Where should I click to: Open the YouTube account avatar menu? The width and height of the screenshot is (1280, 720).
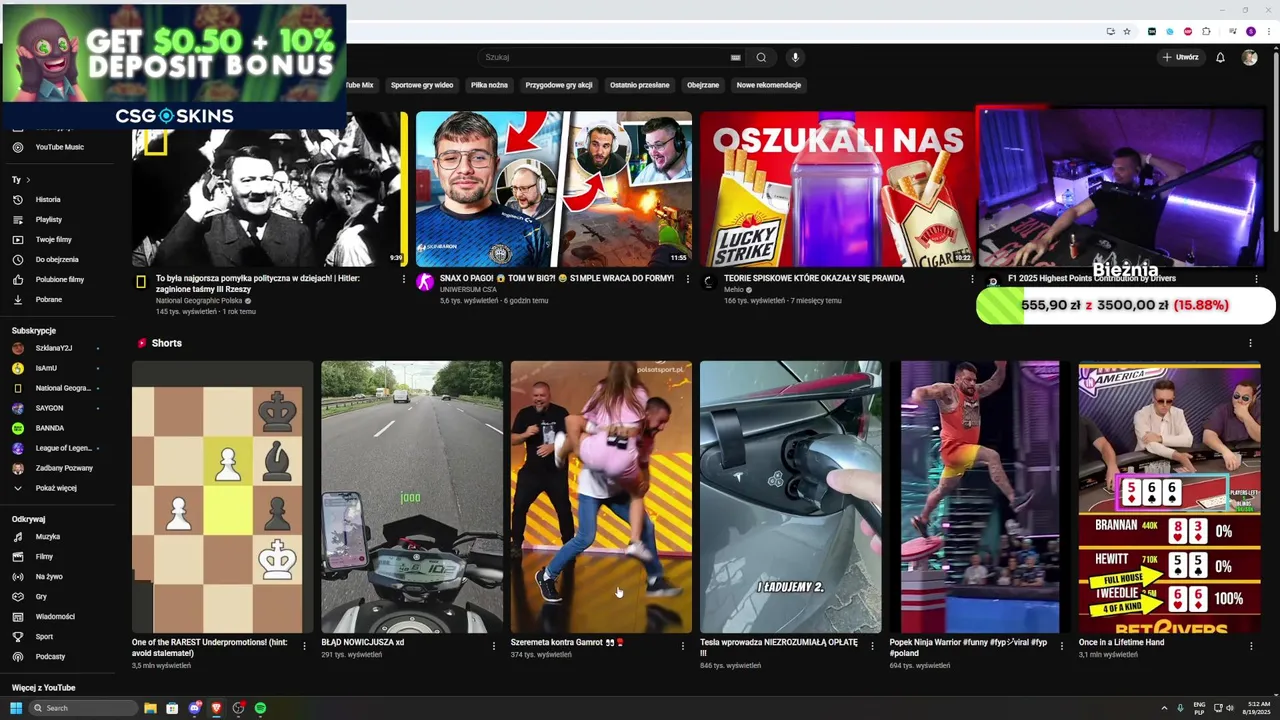[x=1249, y=57]
